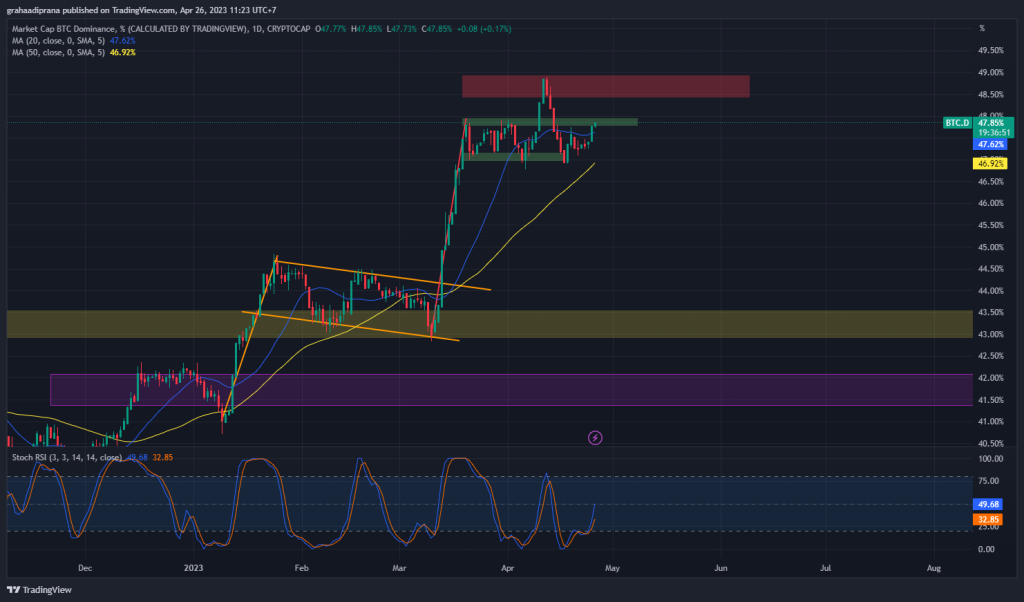Click the 75.00 Stoch RSI scale label
The height and width of the screenshot is (602, 1024).
pyautogui.click(x=989, y=481)
